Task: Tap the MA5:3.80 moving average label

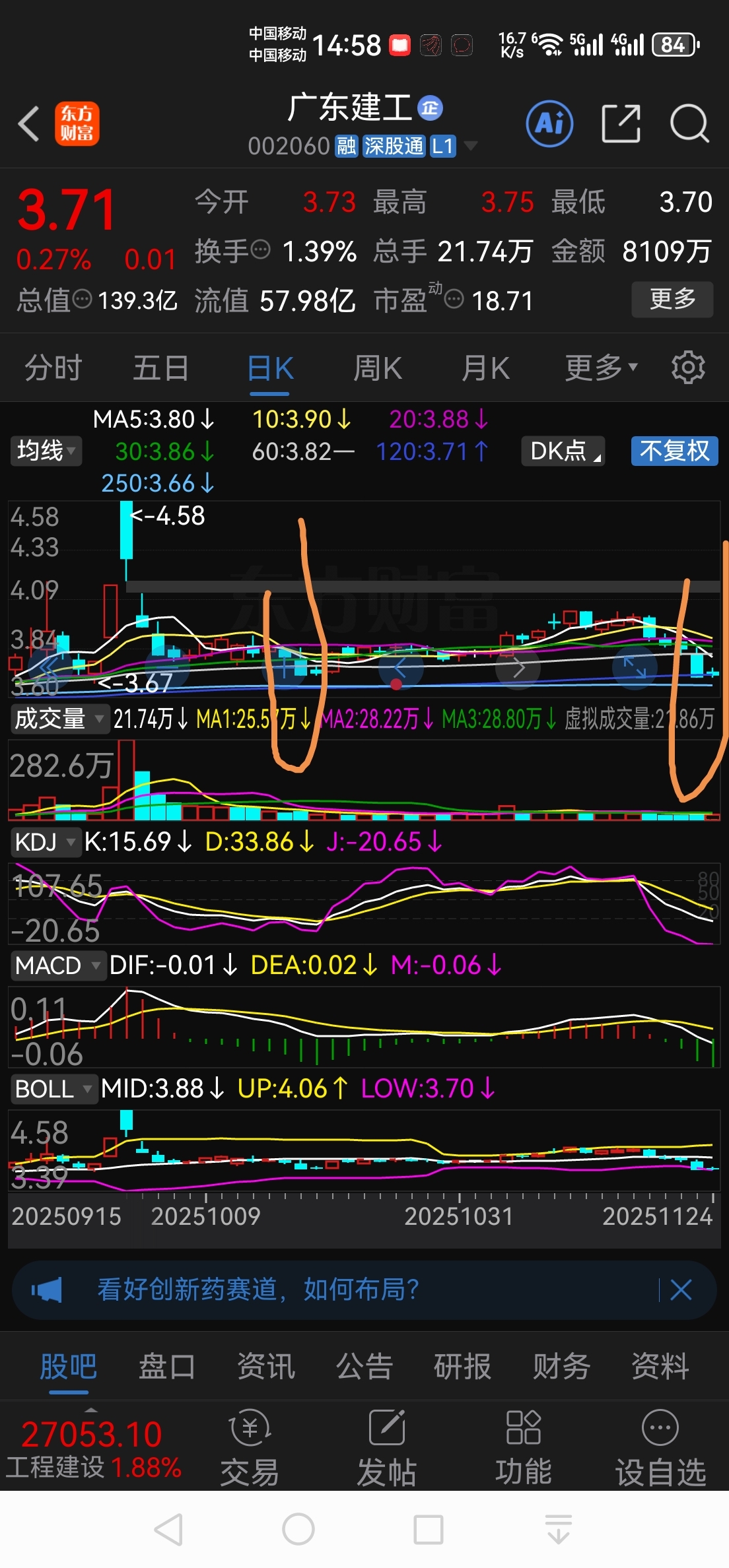Action: pos(153,419)
